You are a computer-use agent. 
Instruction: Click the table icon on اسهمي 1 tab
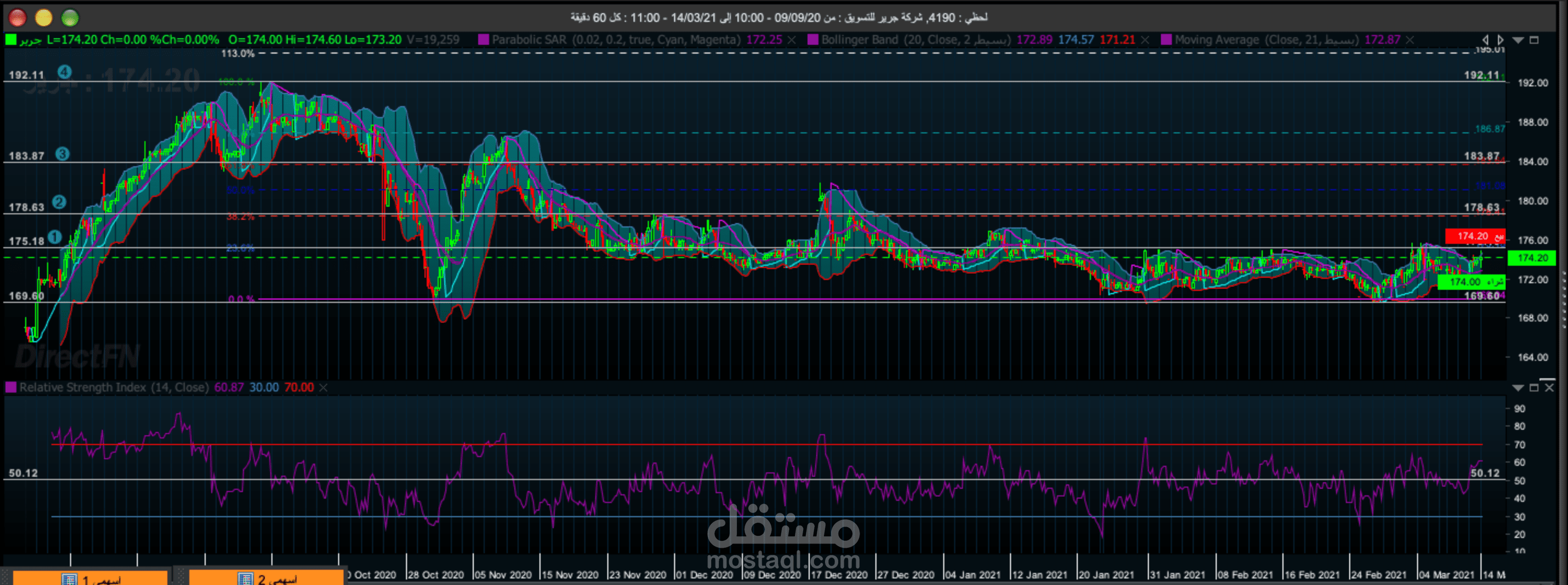[x=69, y=579]
